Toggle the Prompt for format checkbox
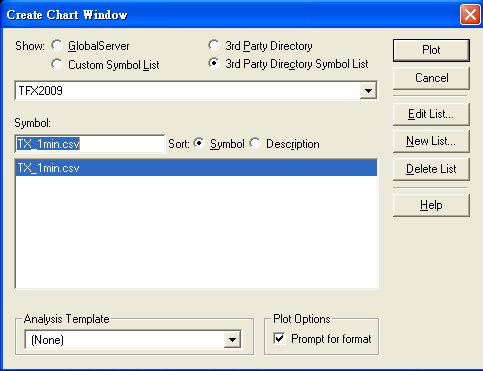This screenshot has width=483, height=371. 279,339
